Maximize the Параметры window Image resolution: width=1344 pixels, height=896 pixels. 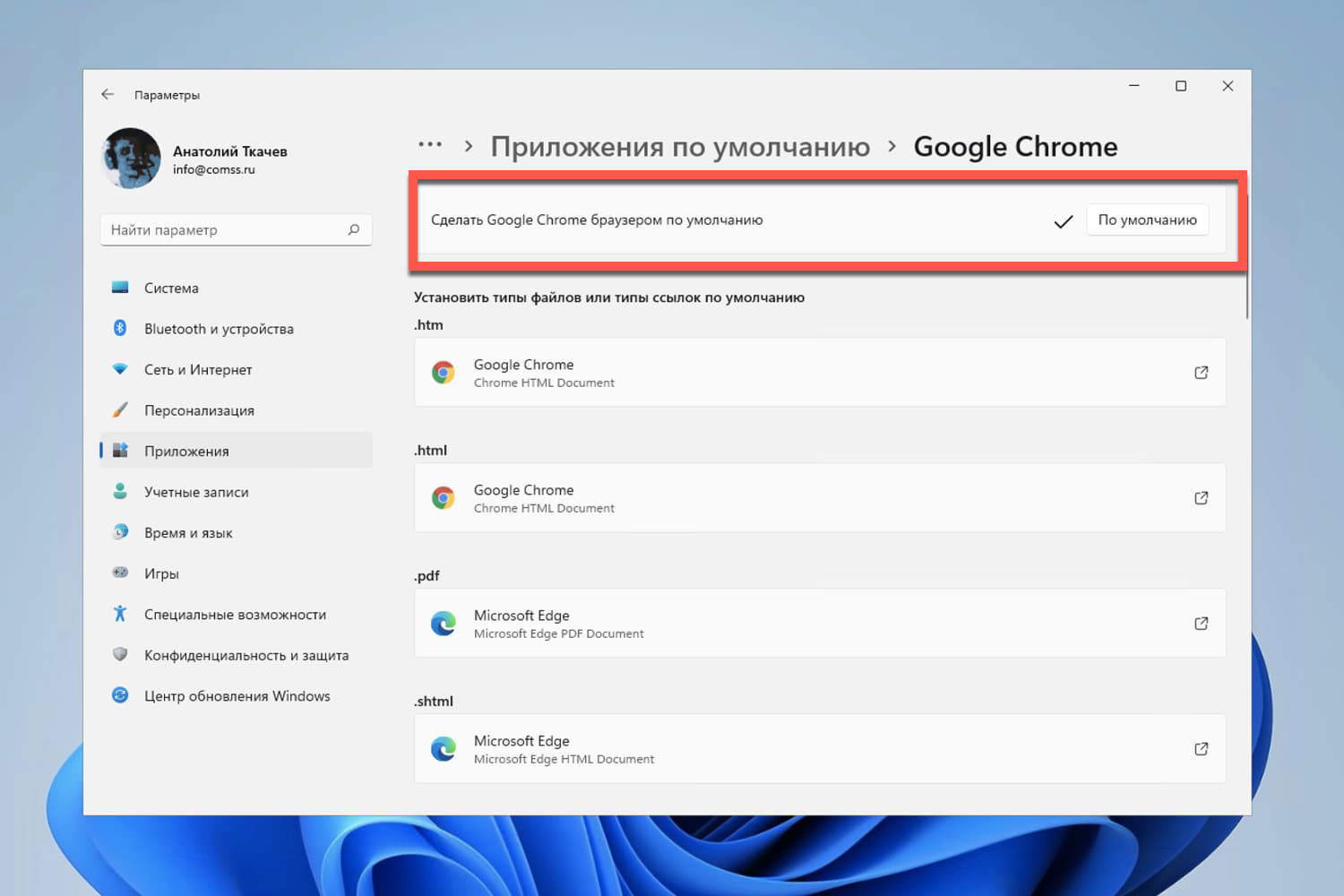(x=1181, y=86)
